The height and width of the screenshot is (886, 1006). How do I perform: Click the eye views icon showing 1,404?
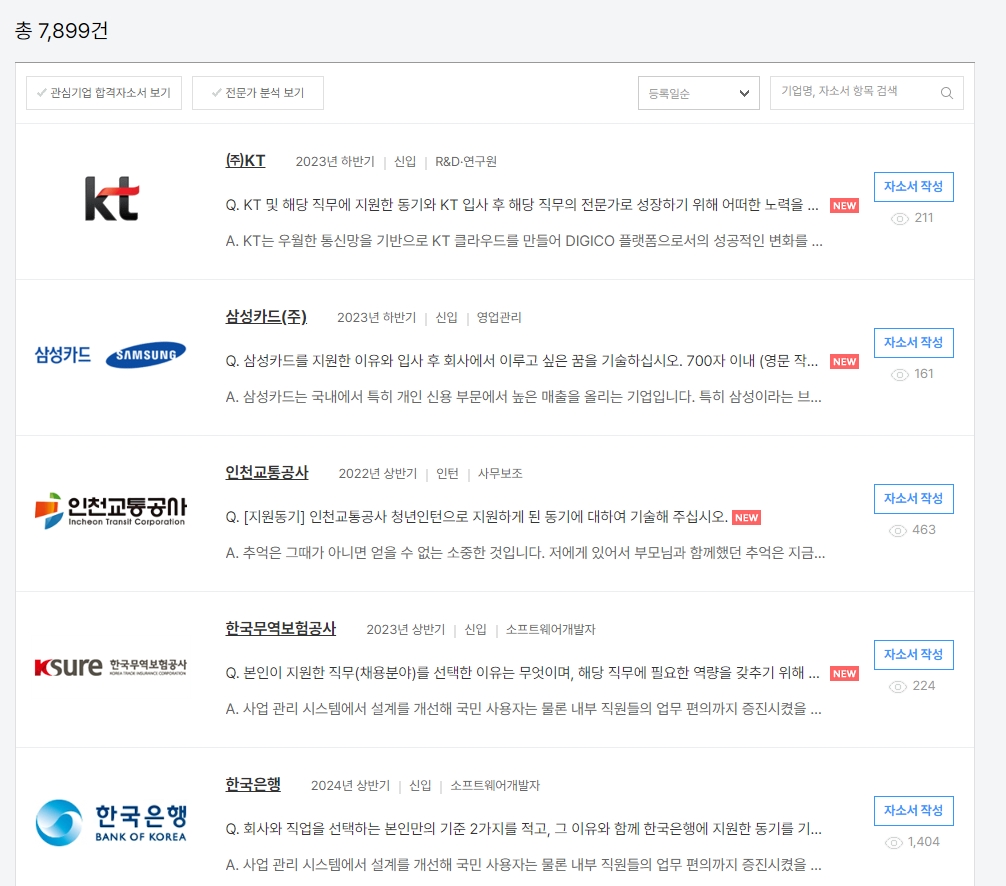pos(894,842)
